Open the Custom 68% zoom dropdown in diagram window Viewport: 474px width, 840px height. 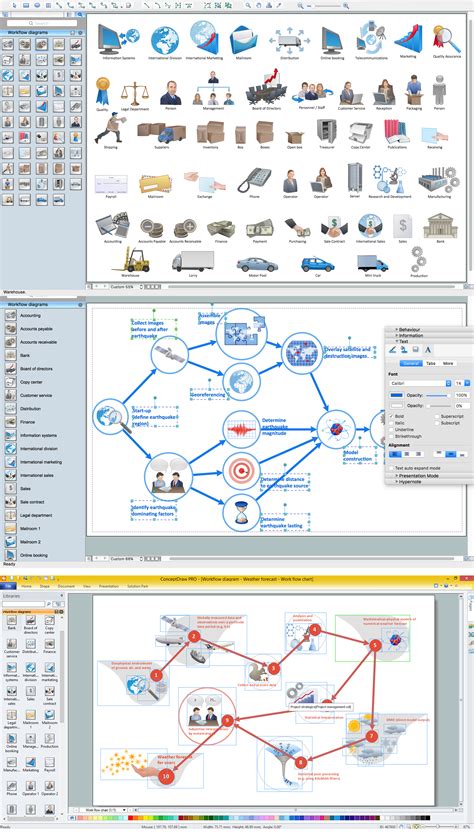127,559
